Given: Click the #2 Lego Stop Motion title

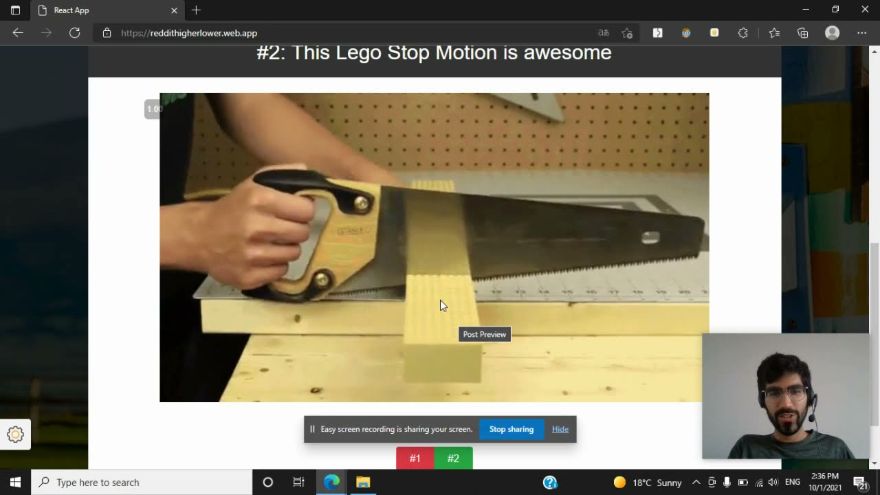Looking at the screenshot, I should 434,53.
